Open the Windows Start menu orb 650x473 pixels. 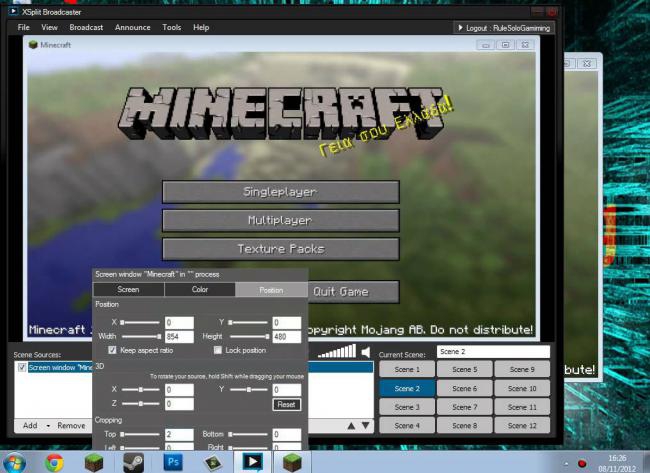14,462
